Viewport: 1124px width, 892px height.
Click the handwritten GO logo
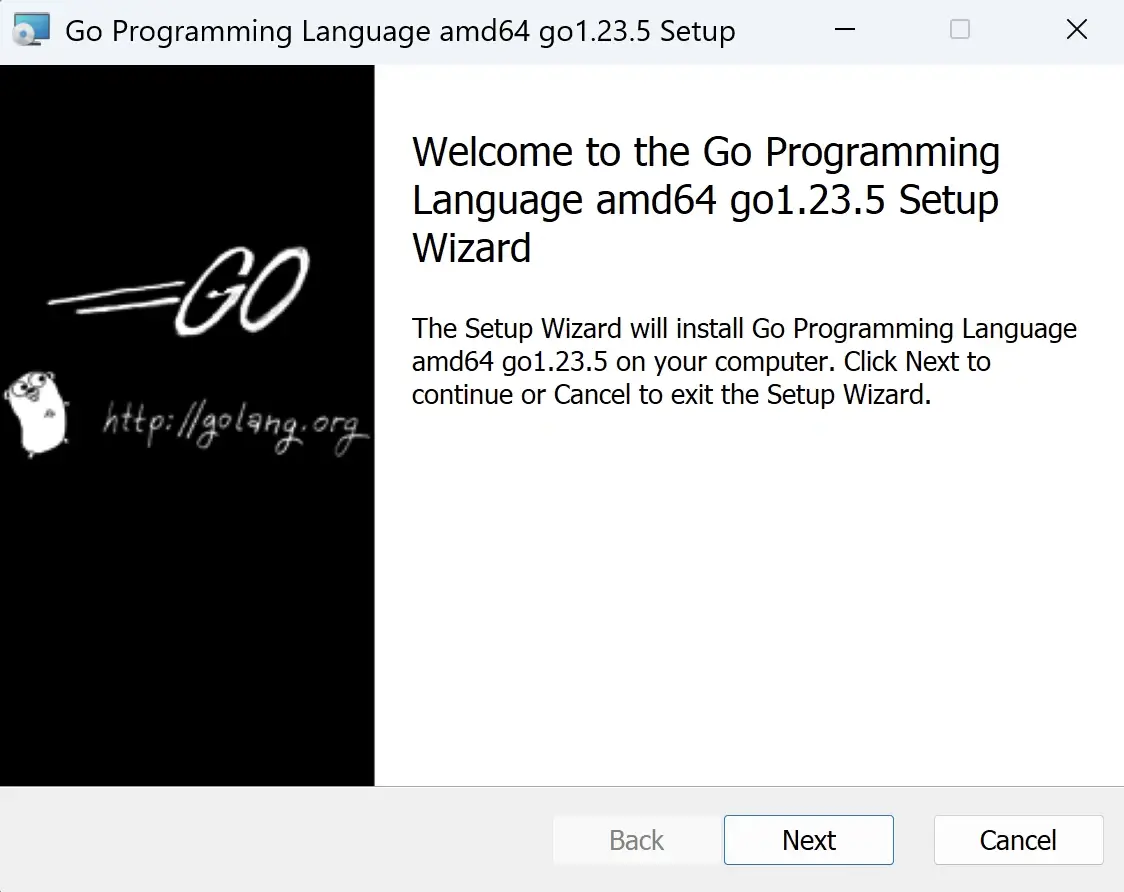click(x=179, y=291)
